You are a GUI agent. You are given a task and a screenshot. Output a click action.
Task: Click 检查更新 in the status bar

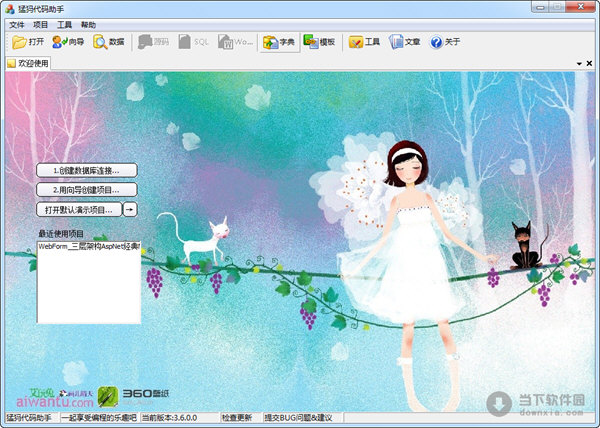pos(236,418)
